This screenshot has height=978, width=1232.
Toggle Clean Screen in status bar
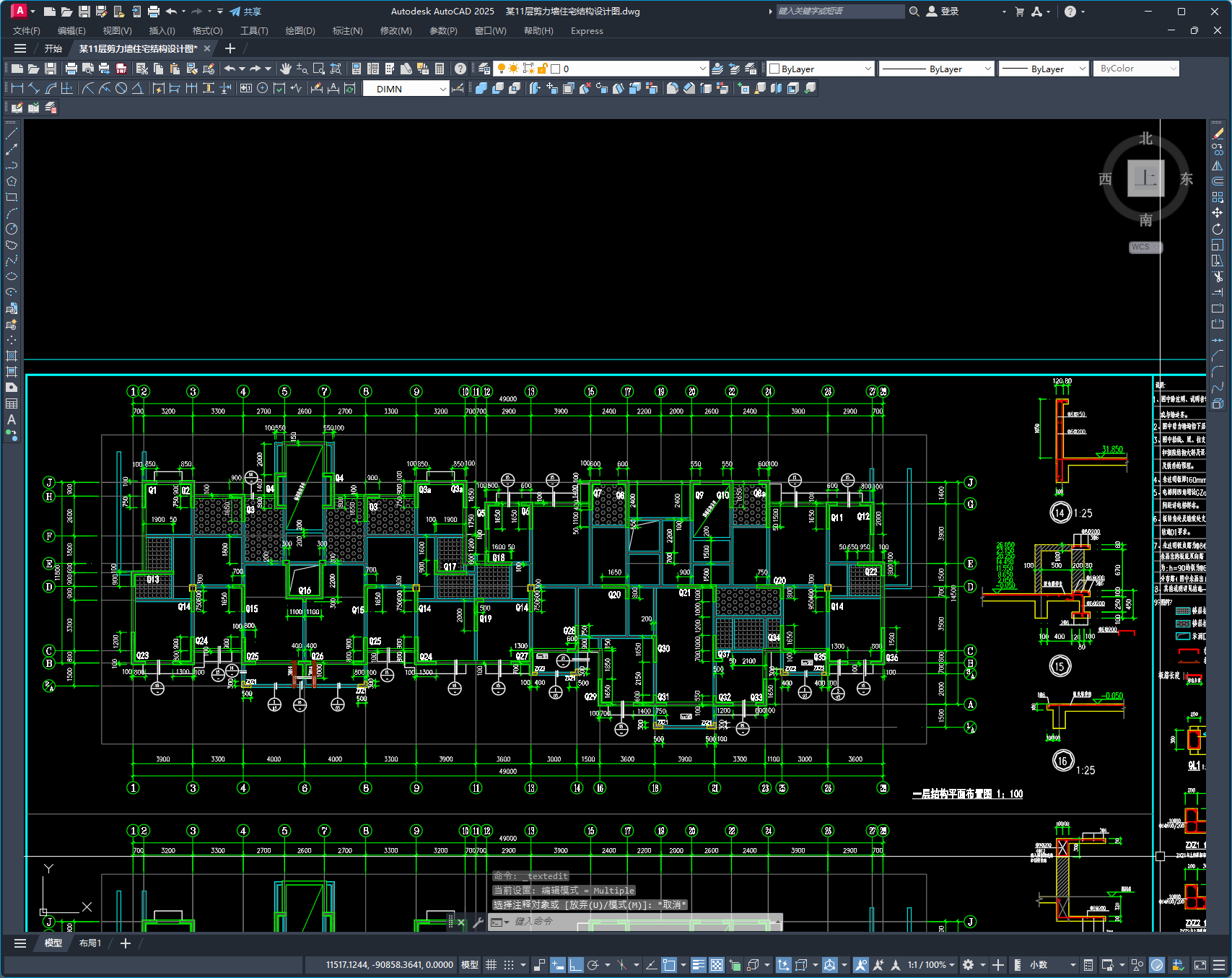[x=1200, y=965]
